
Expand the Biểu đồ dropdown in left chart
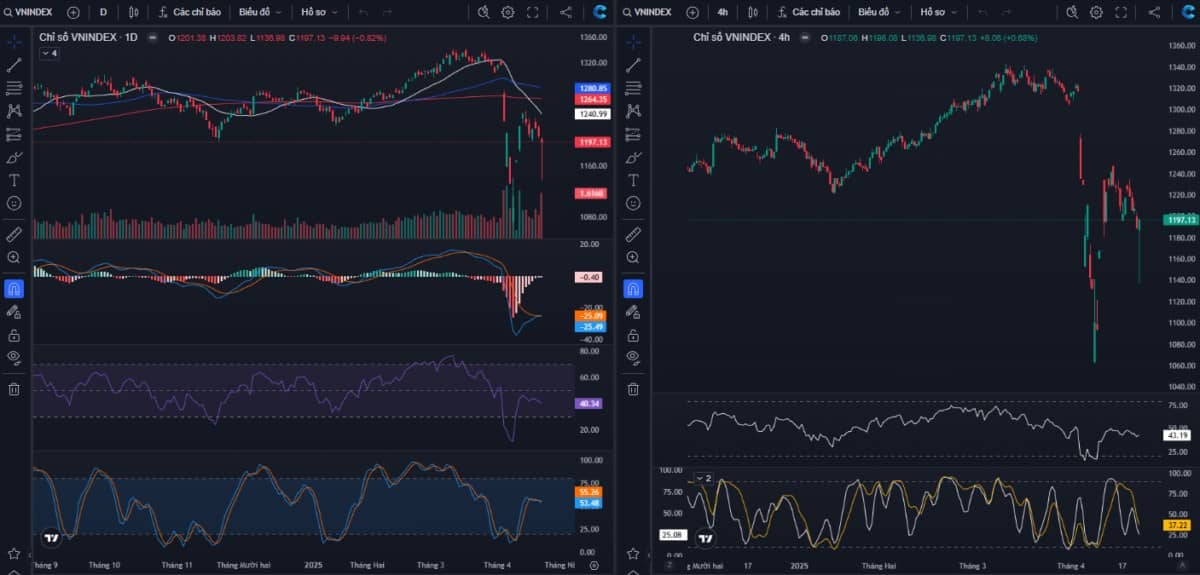(260, 12)
